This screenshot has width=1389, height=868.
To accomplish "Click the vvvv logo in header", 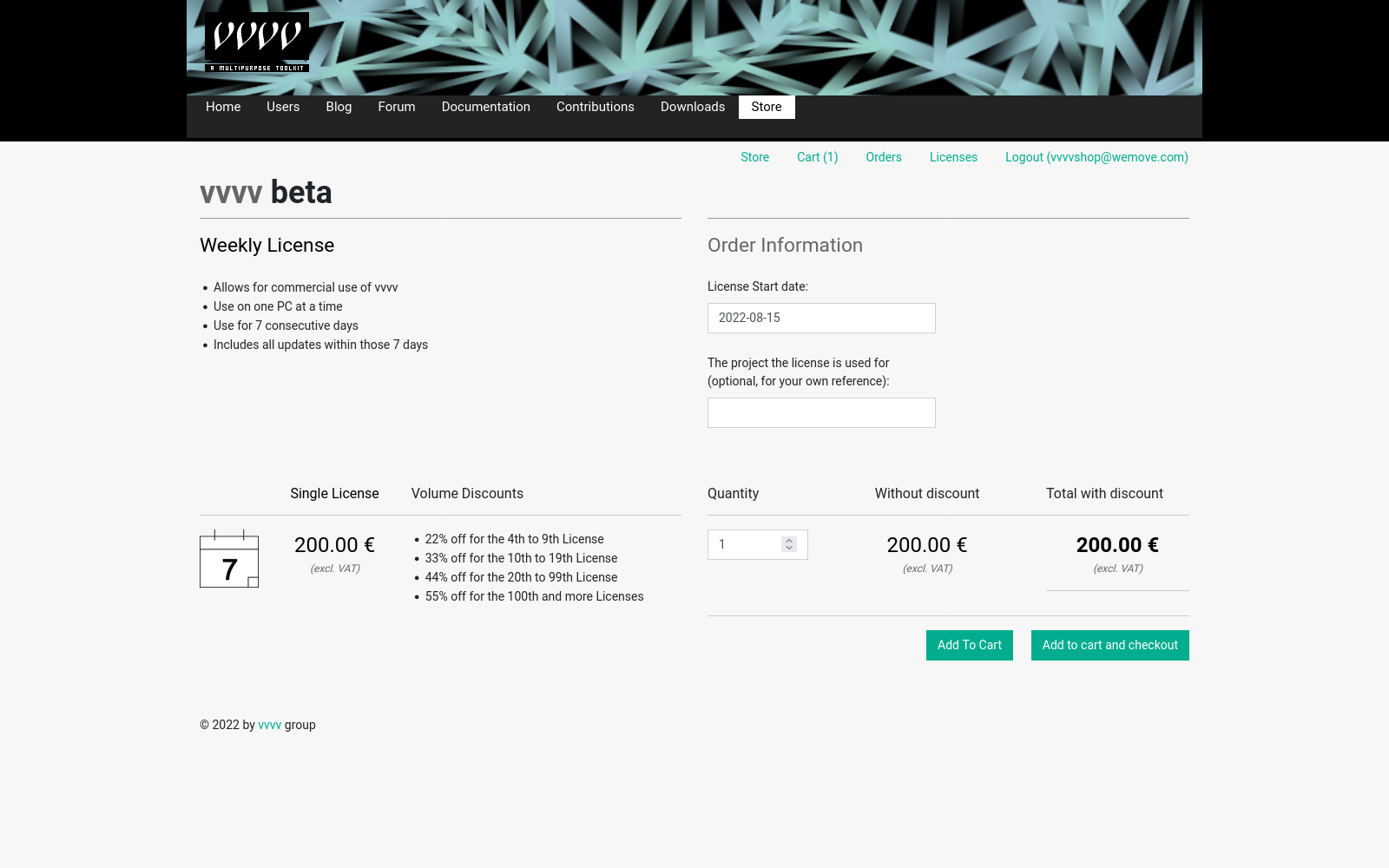I will (256, 42).
